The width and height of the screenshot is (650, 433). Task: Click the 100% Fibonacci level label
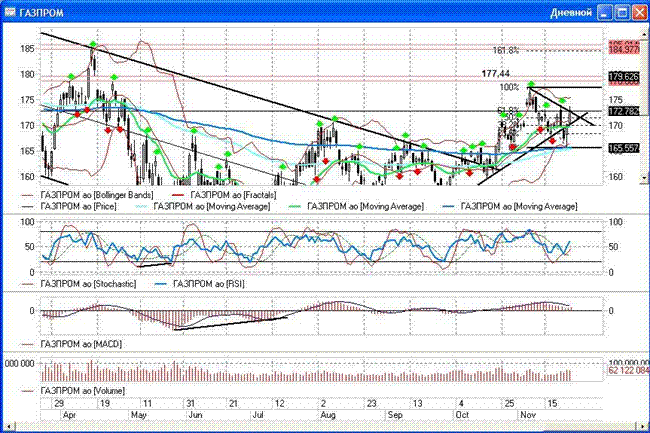(509, 87)
